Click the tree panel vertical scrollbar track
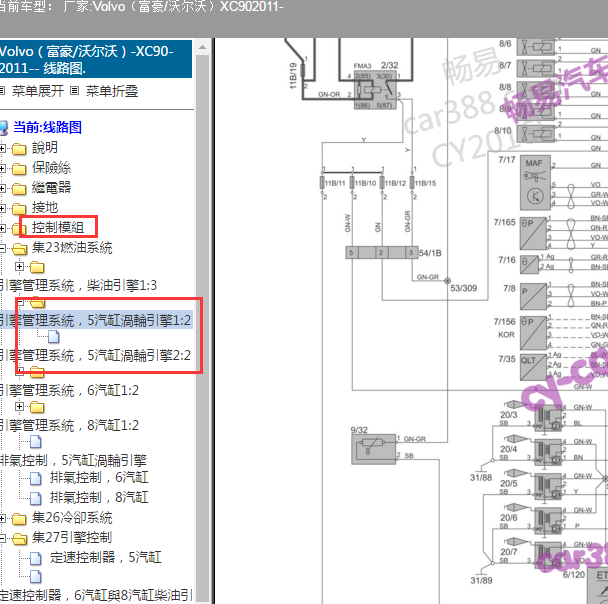Viewport: 608px width, 604px height. pos(202,329)
